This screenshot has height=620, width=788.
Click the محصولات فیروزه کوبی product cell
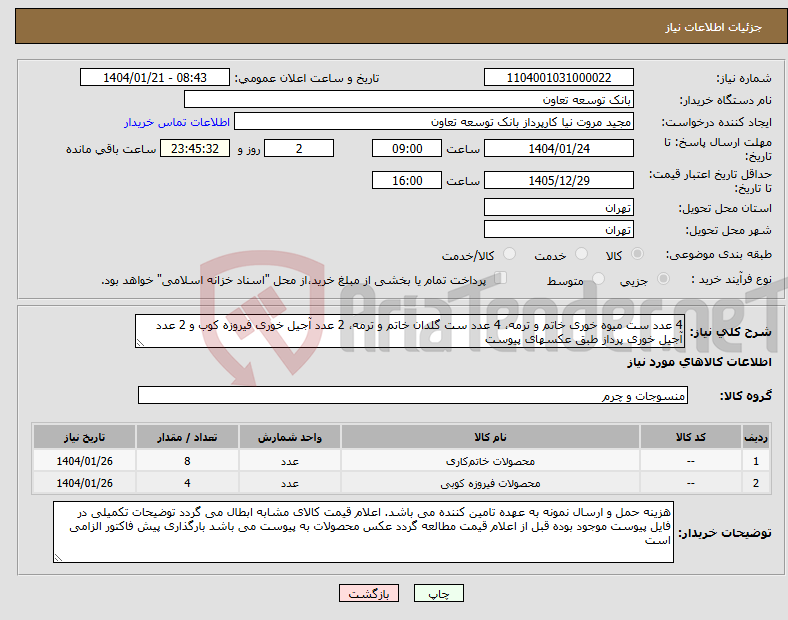coord(490,483)
